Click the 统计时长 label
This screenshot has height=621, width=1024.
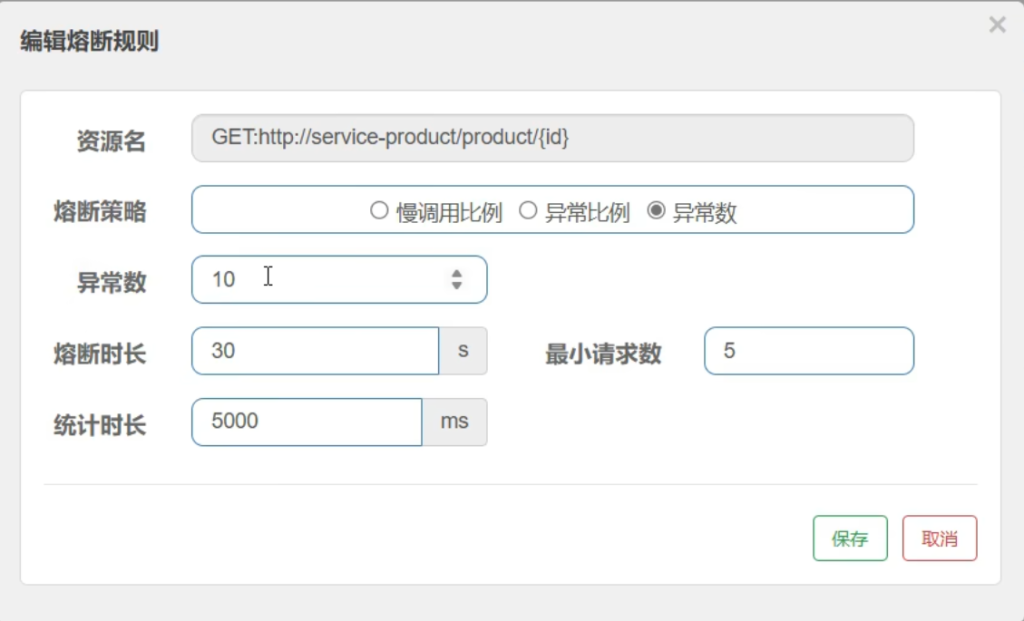click(100, 425)
